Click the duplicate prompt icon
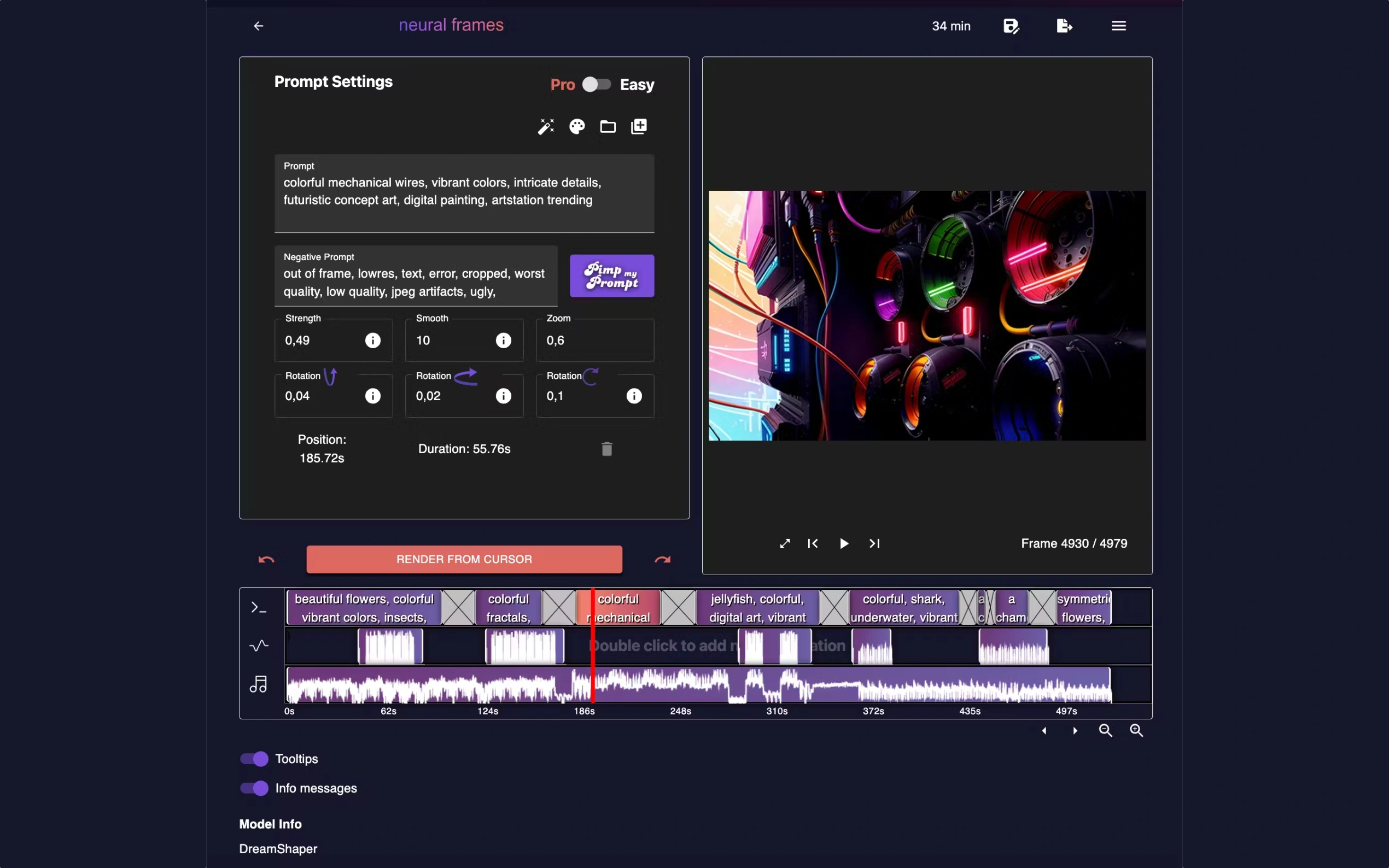1389x868 pixels. coord(638,126)
